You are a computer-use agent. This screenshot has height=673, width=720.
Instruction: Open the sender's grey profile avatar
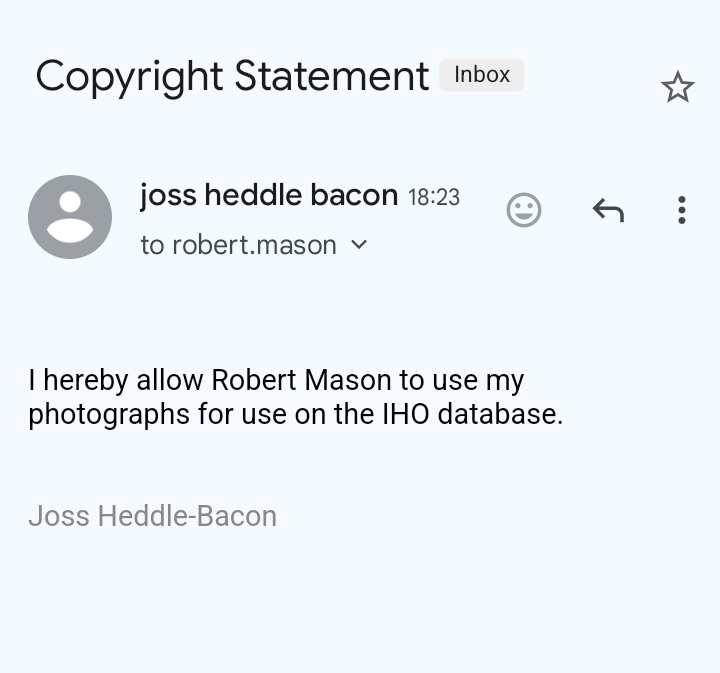pyautogui.click(x=70, y=217)
